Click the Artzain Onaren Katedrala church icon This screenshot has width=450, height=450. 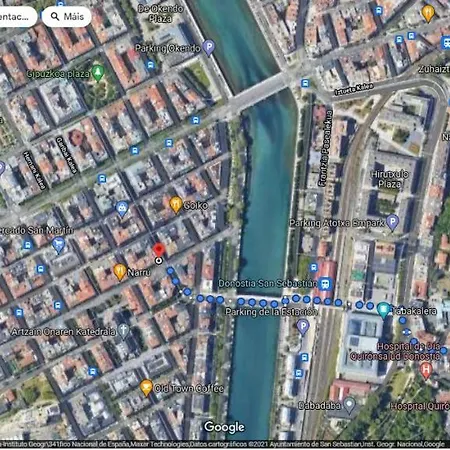[x=123, y=331]
